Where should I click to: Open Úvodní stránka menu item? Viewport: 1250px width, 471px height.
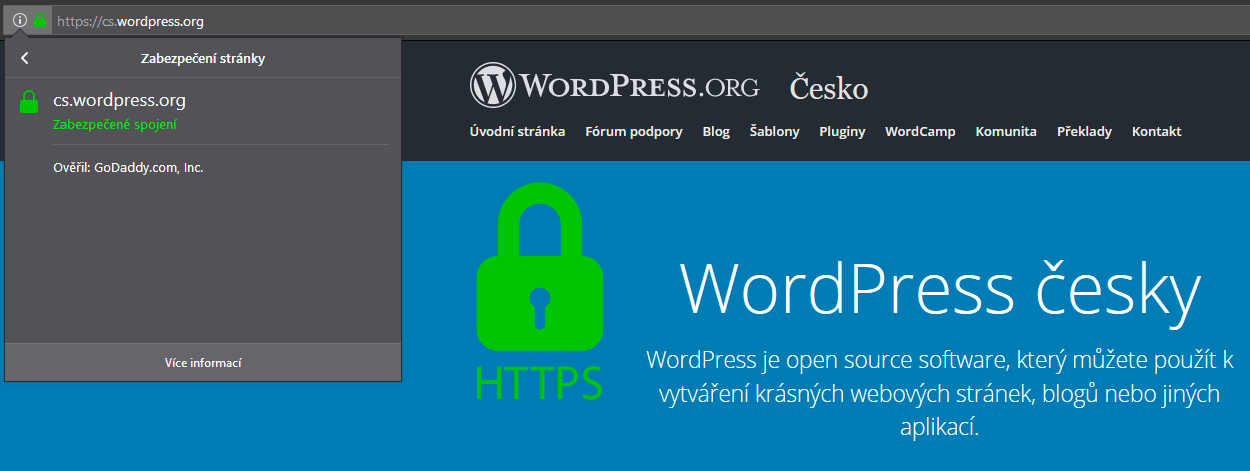(x=518, y=132)
